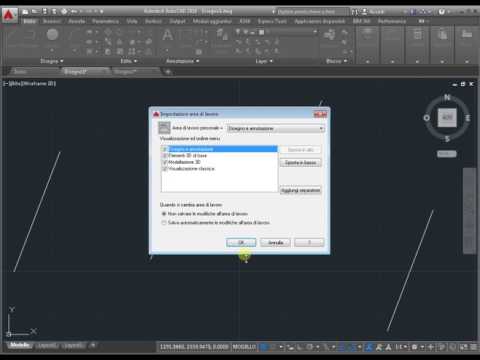Toggle Visualizzazione classica checkbox
The image size is (480, 360).
[165, 169]
